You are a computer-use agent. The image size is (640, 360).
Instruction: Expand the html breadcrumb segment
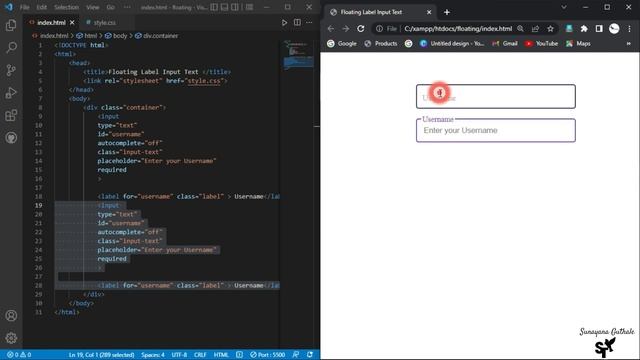(x=87, y=36)
